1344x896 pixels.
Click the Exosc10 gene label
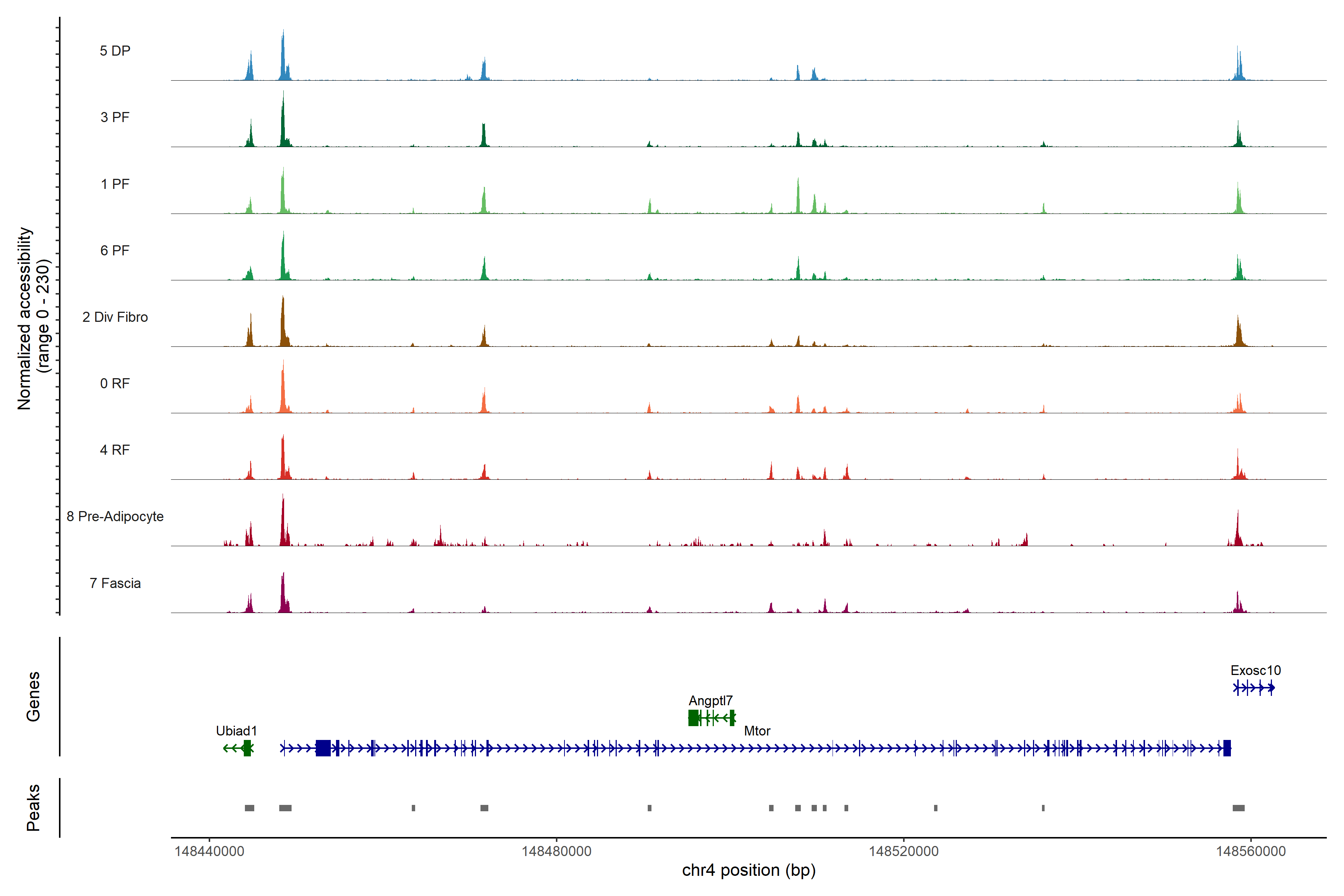(x=1256, y=670)
